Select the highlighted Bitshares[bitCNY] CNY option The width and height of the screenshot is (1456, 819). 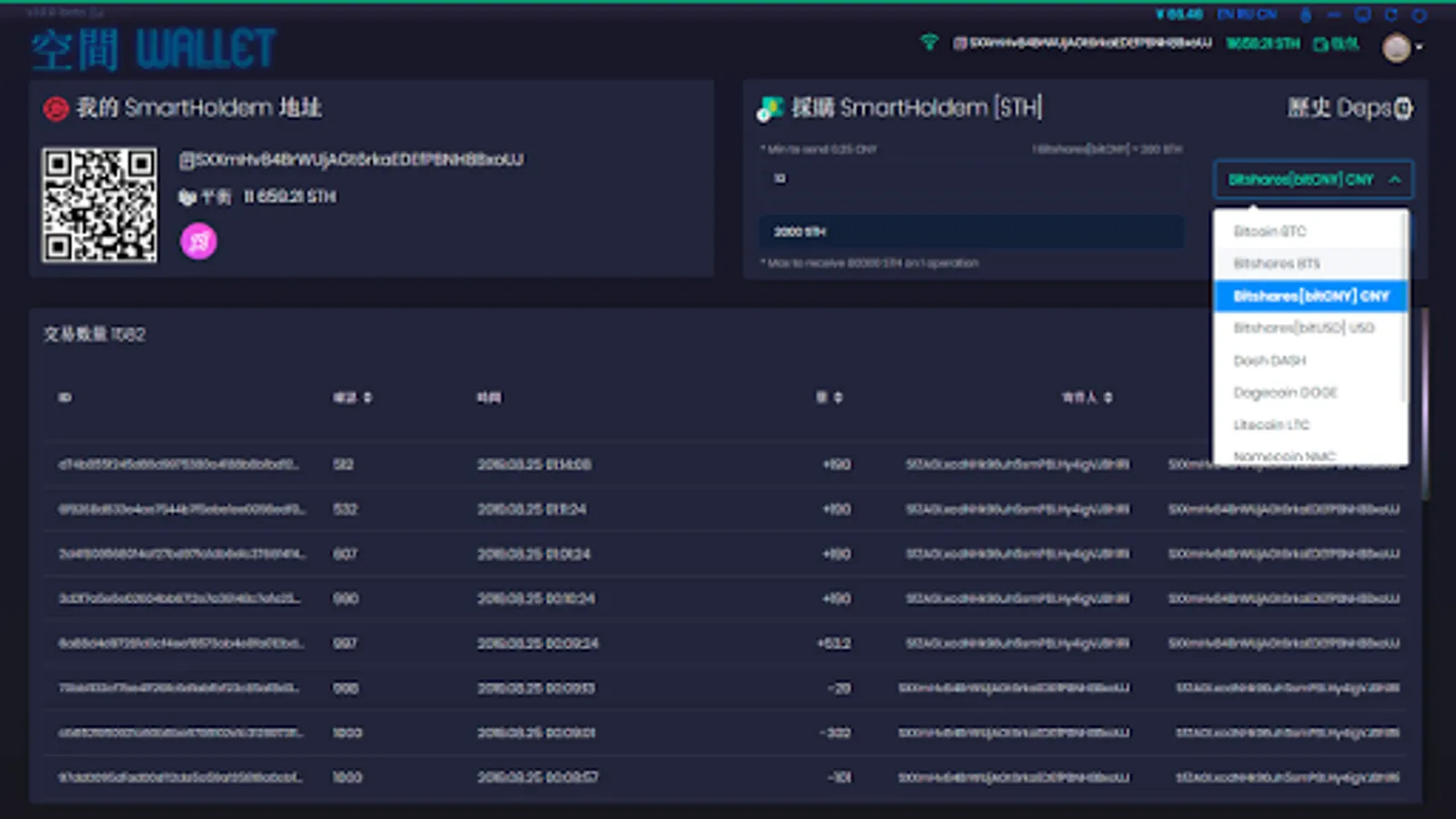(x=1310, y=296)
